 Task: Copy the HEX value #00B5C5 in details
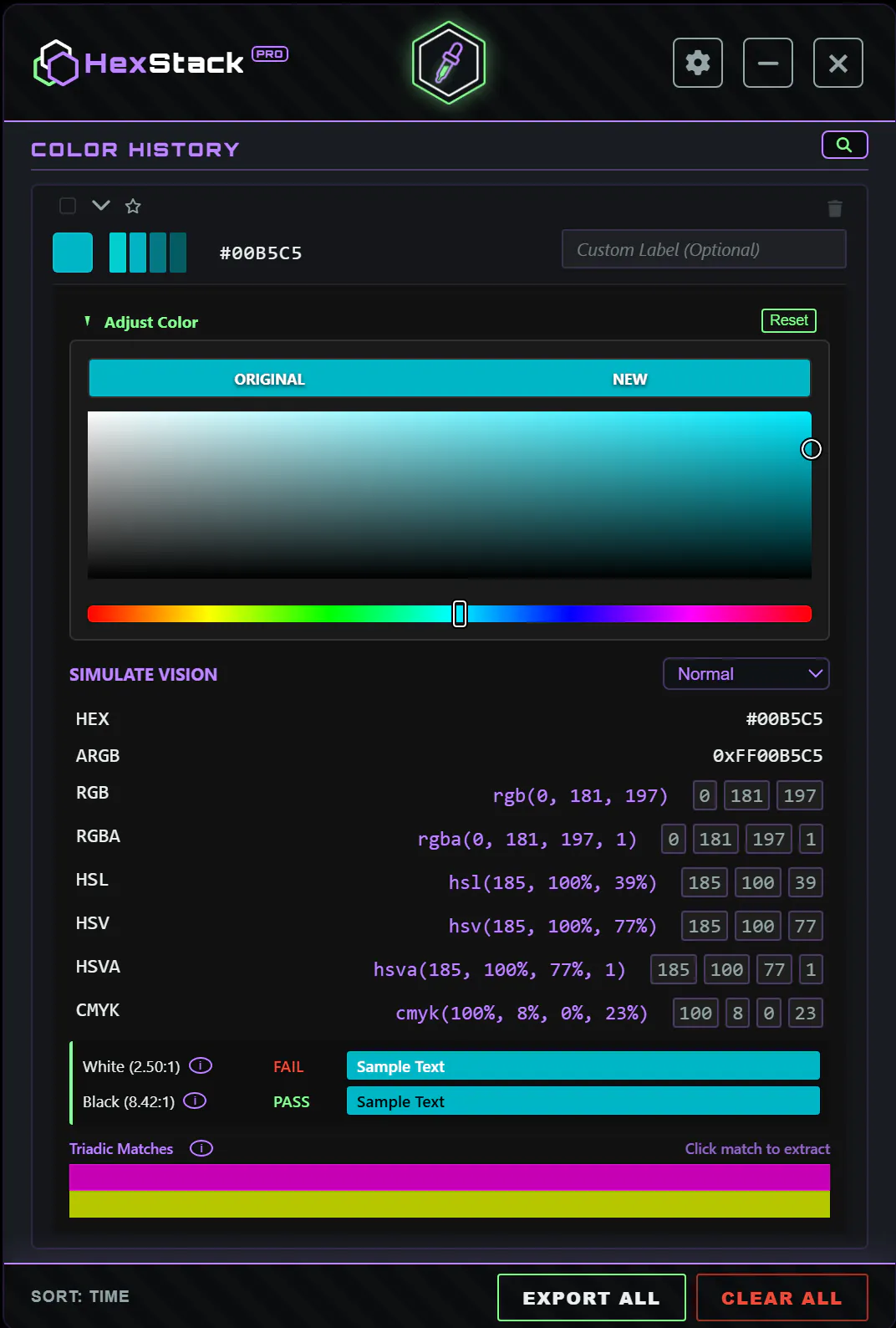[x=784, y=718]
